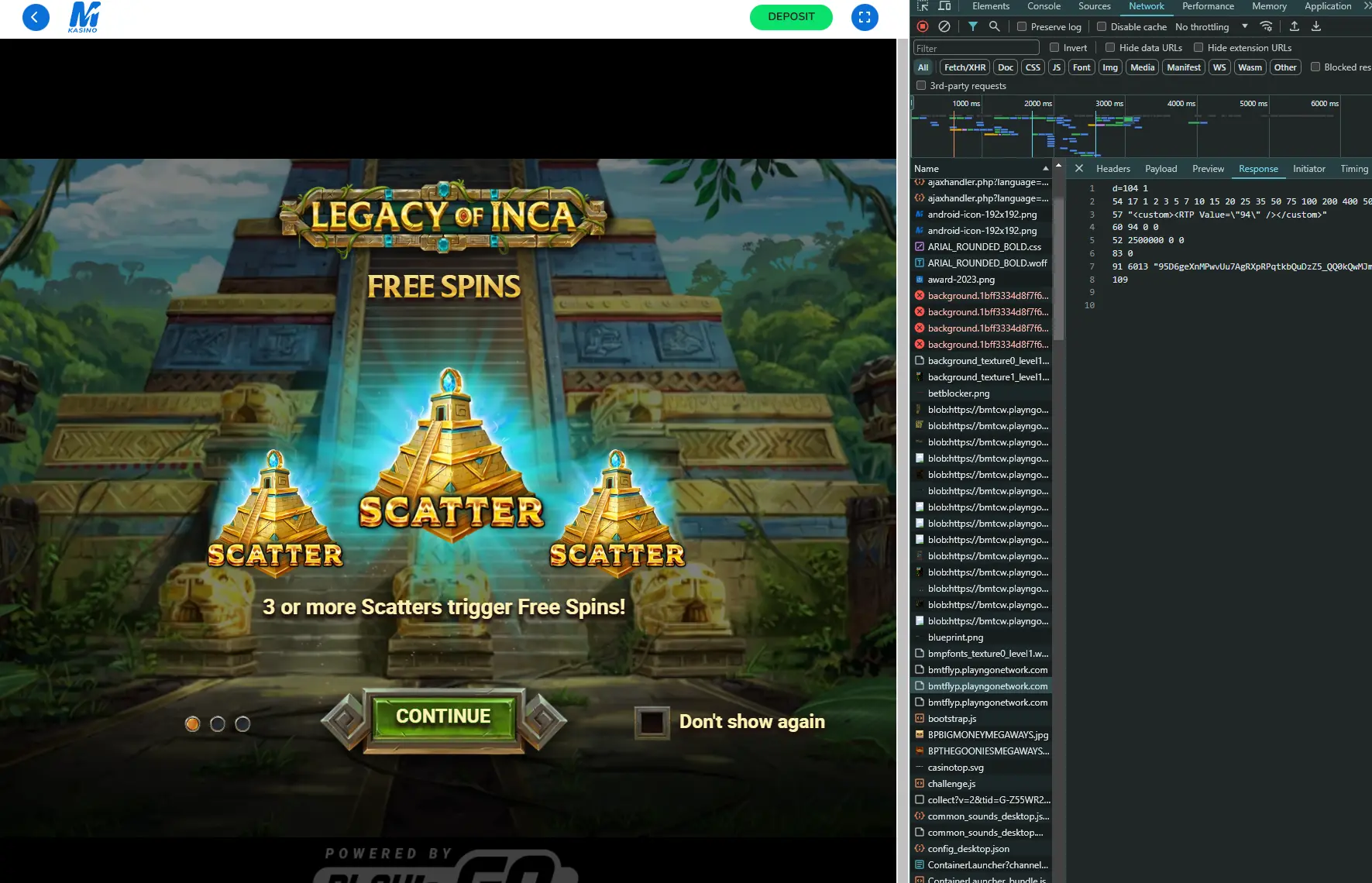This screenshot has width=1372, height=883.
Task: Select the bootstrap.js request
Action: (982, 719)
